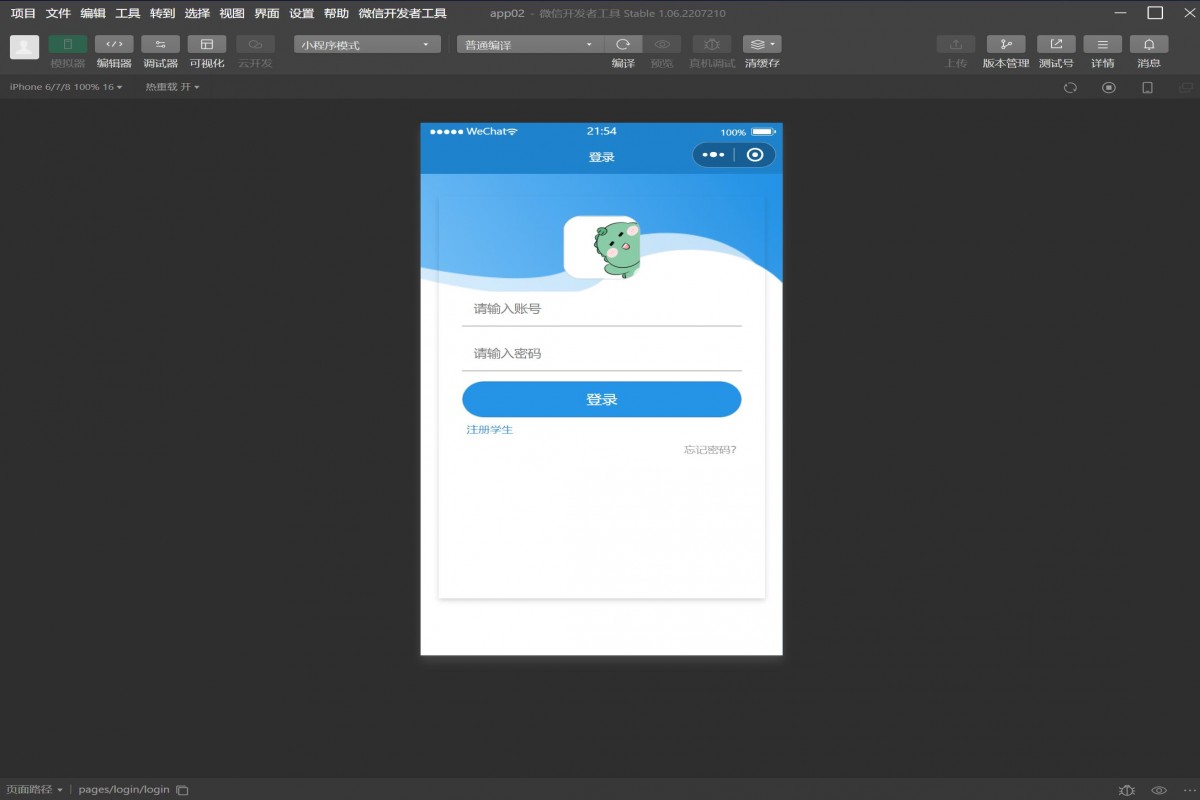Screen dimensions: 1200x800
Task: Open 版本管理 version control panel
Action: (1005, 45)
